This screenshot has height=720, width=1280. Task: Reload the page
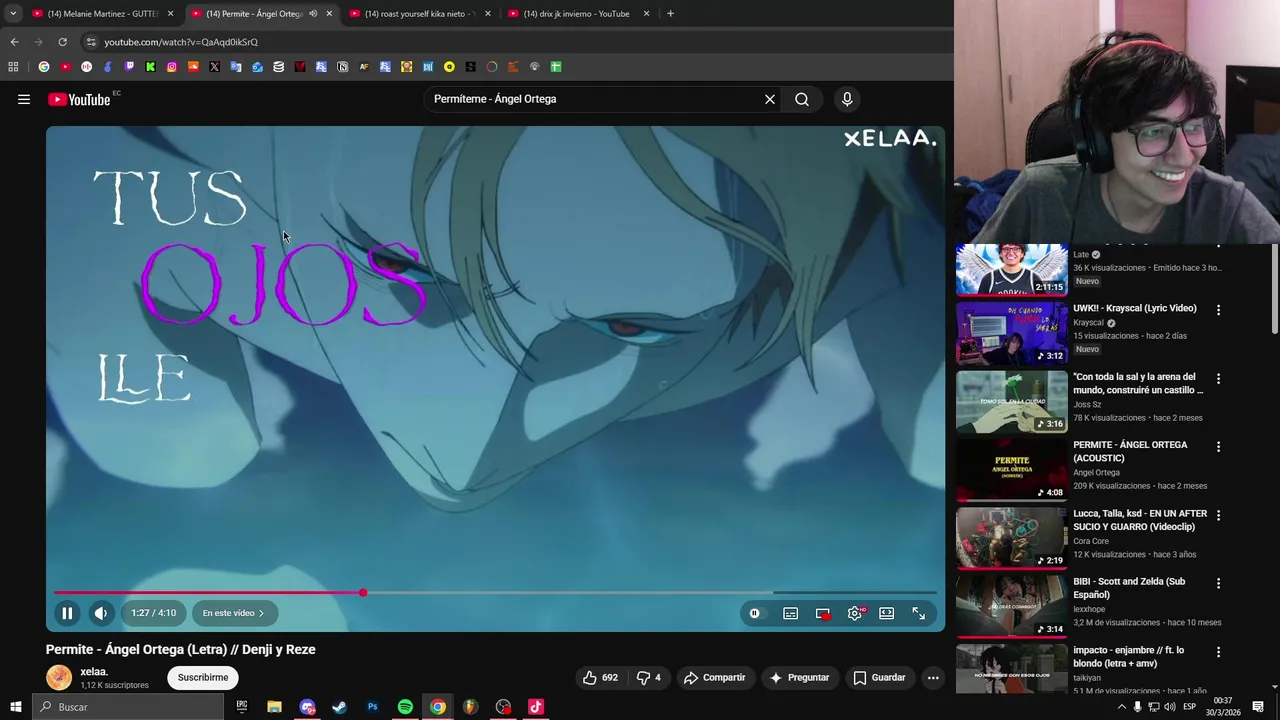62,42
